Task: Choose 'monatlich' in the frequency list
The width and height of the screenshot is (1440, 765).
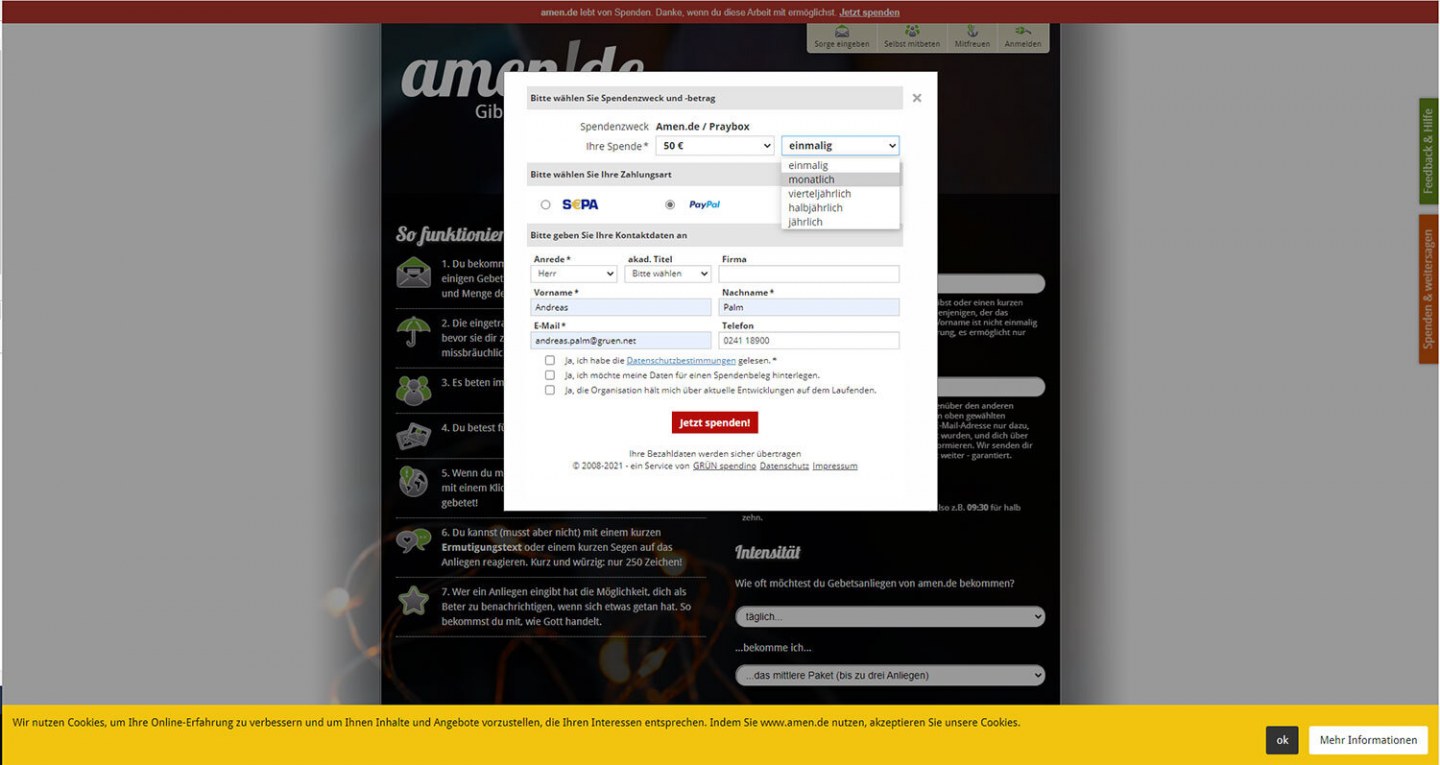Action: click(x=840, y=180)
